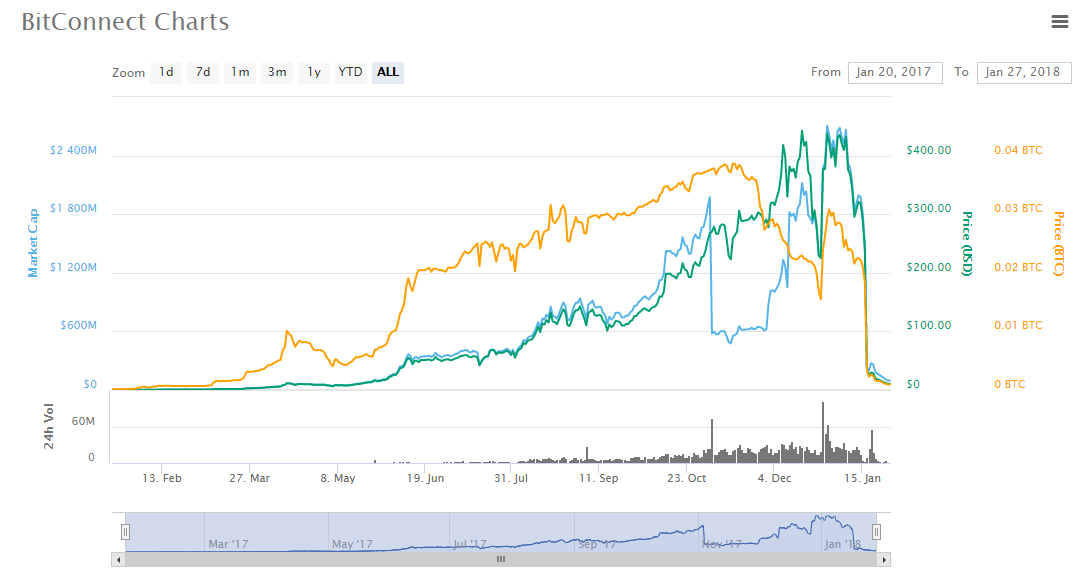Select the 3m zoom preset

(276, 71)
